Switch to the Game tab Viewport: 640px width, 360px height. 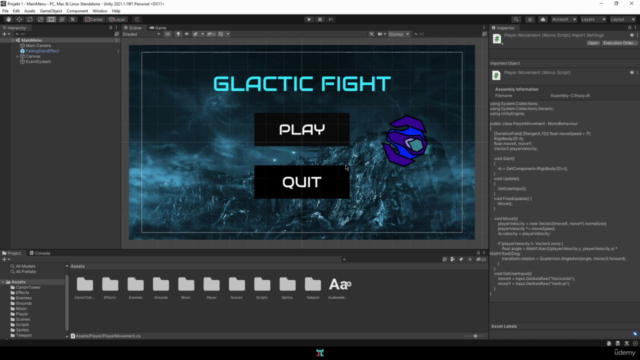click(158, 28)
